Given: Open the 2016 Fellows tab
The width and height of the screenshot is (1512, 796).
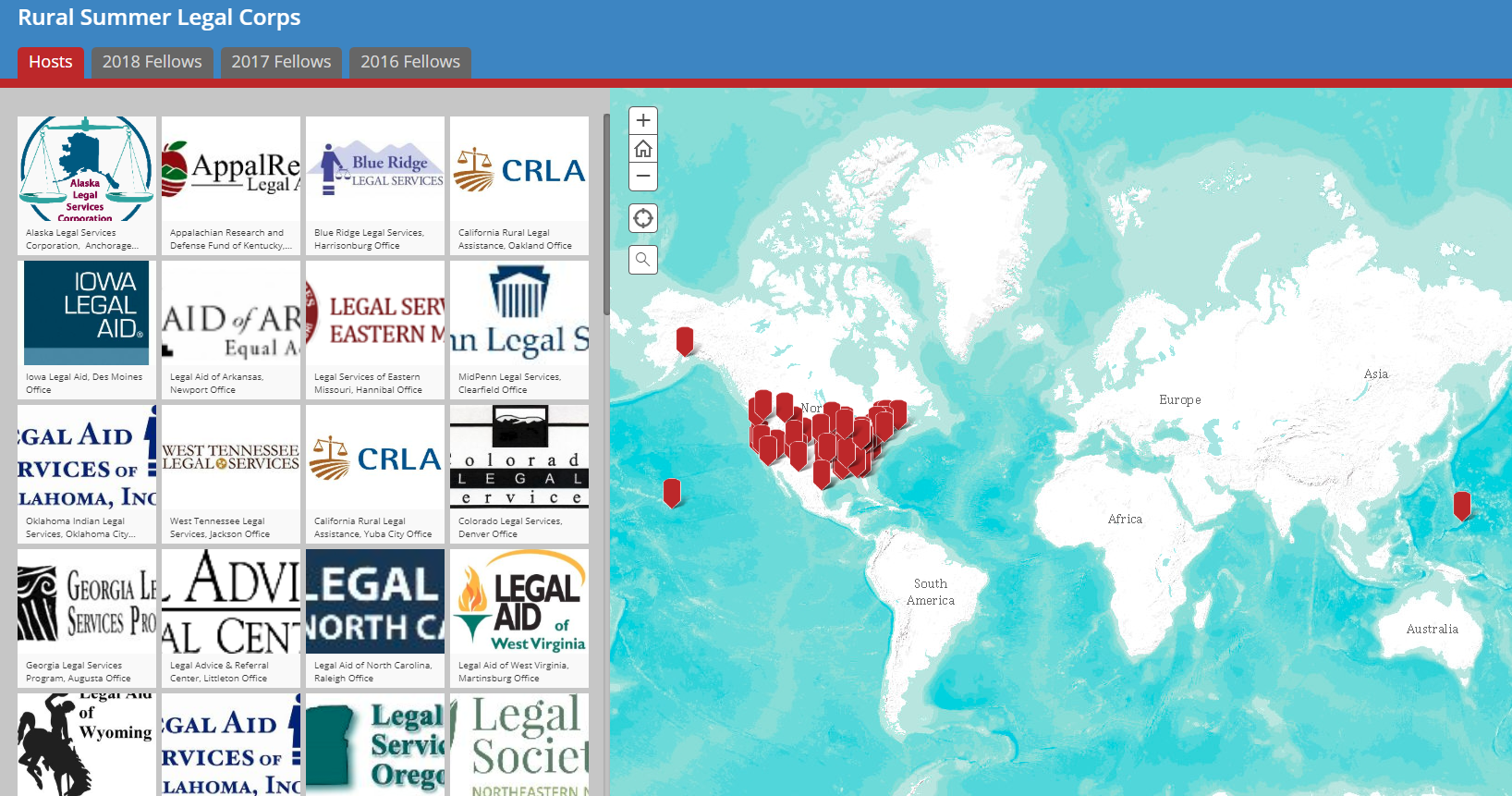Looking at the screenshot, I should [410, 63].
